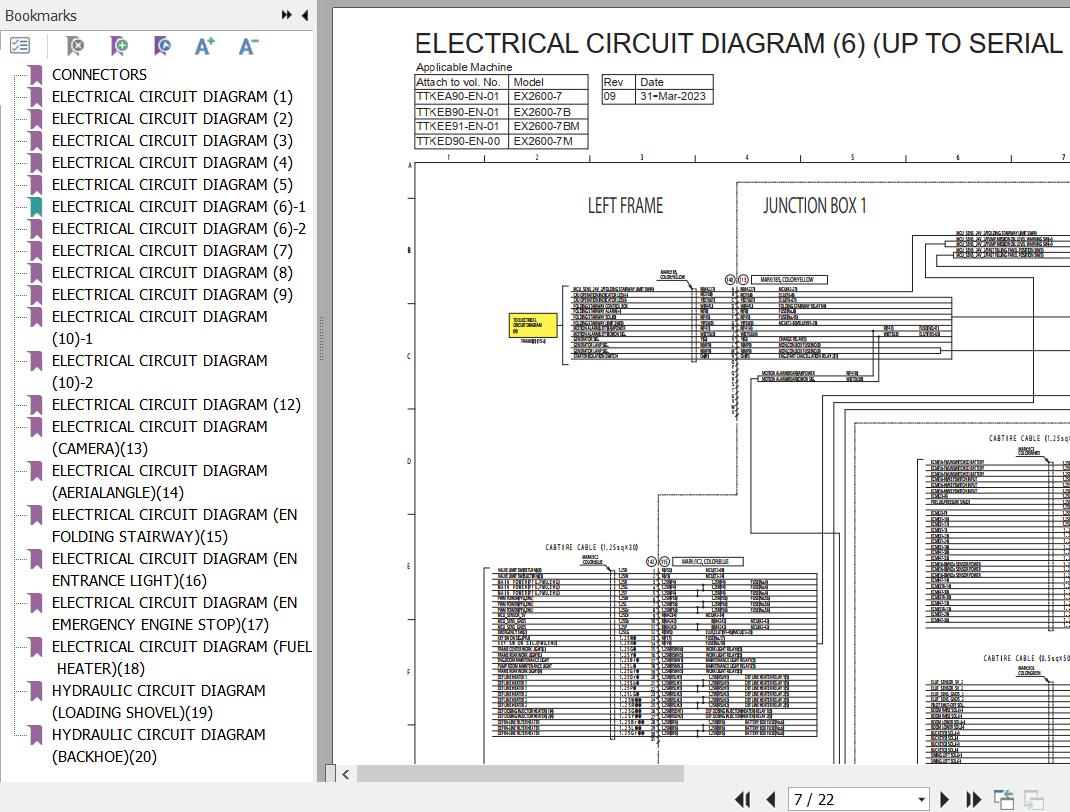
Task: Click the horizontal scrollbar under the document
Action: [x=520, y=773]
